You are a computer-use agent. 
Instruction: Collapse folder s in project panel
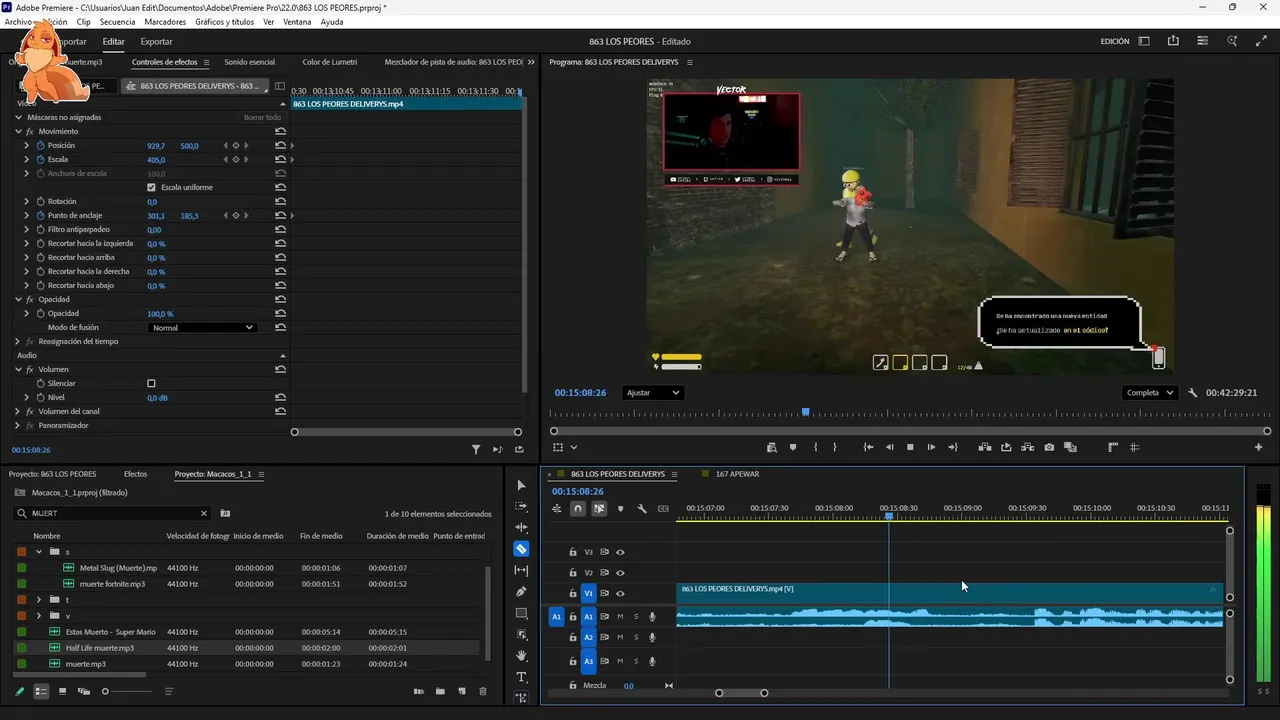click(39, 552)
